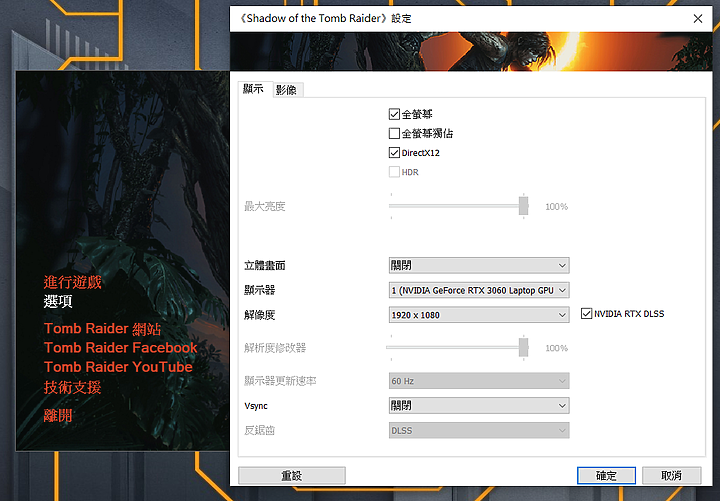The height and width of the screenshot is (501, 720).
Task: Select 選項 in the launcher menu
Action: click(58, 301)
